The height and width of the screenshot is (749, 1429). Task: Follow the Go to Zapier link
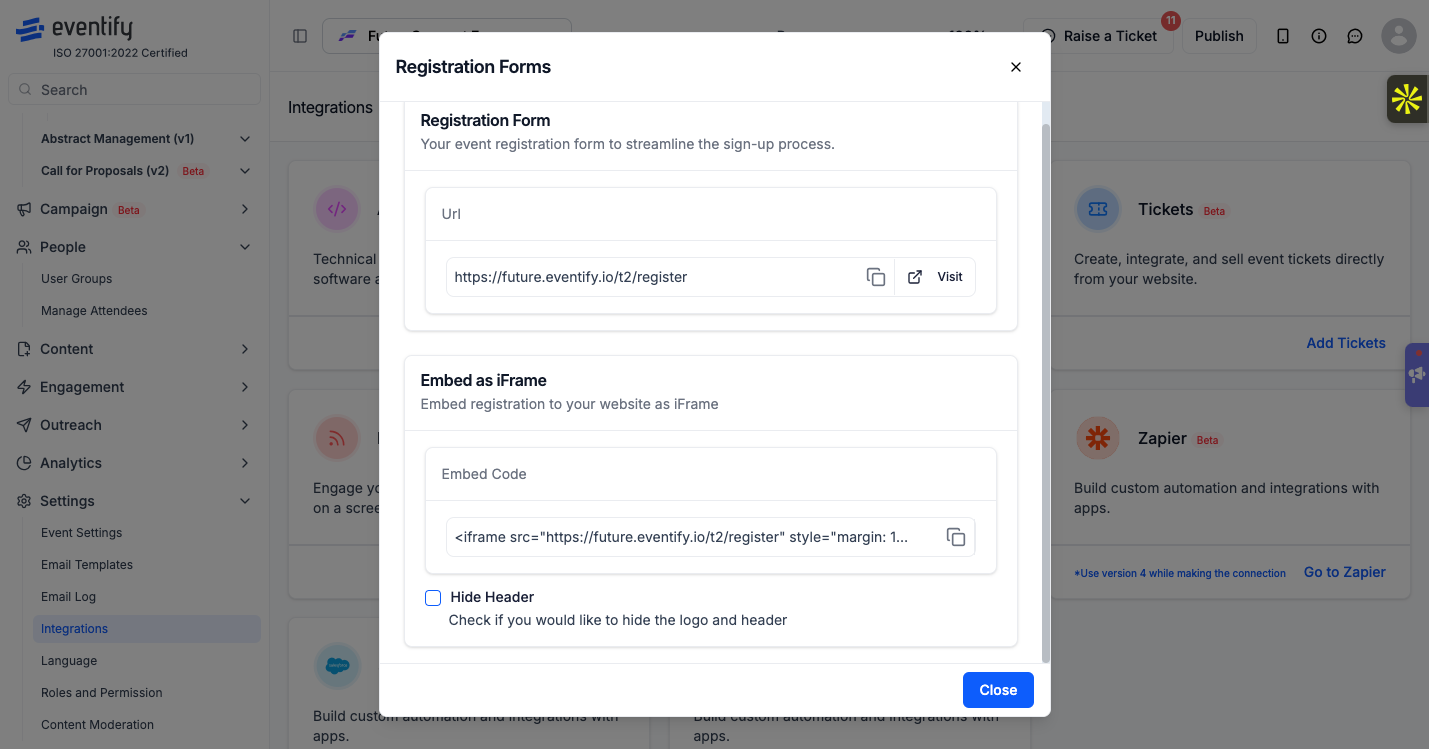click(1345, 572)
